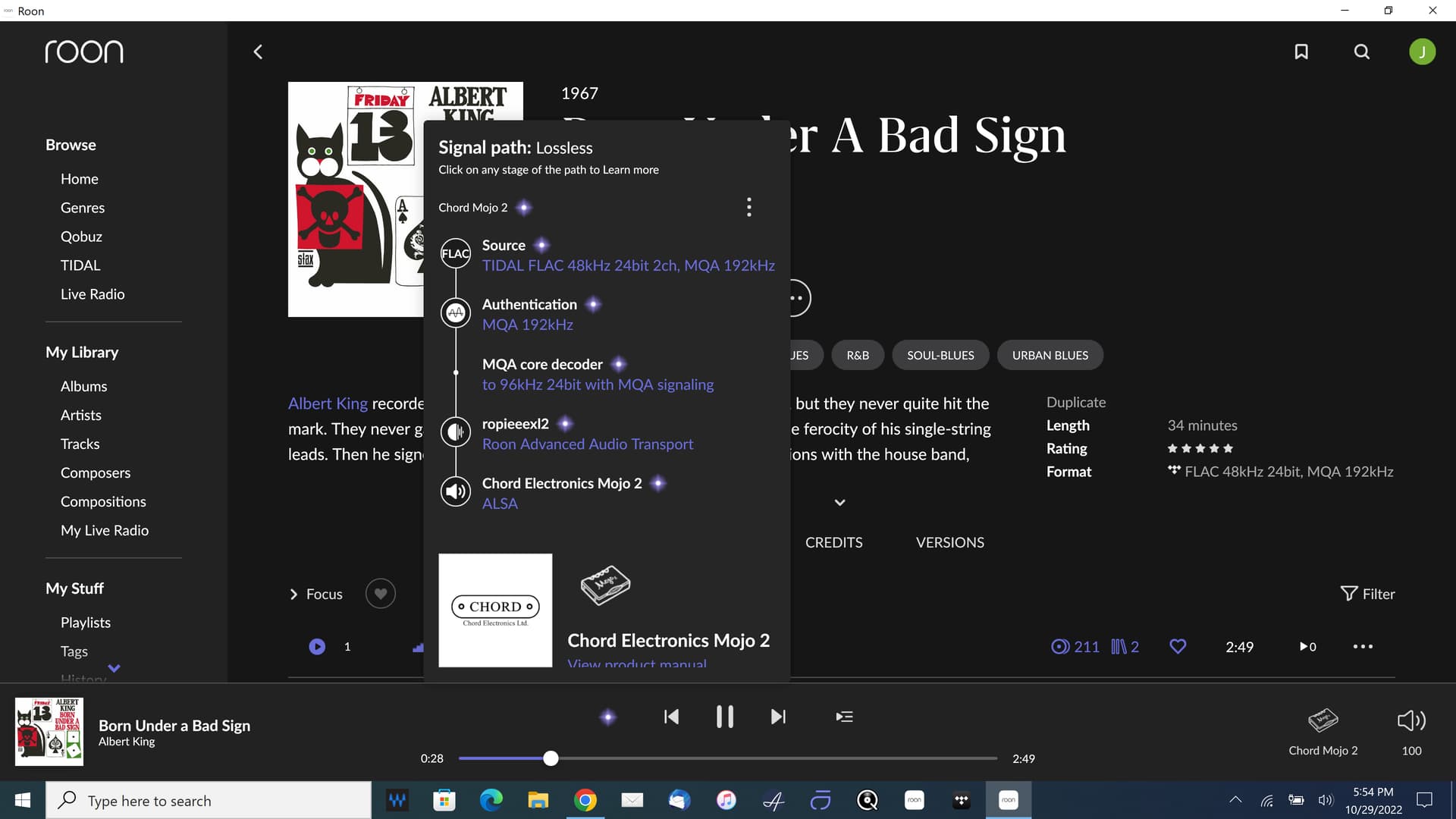The height and width of the screenshot is (819, 1456).
Task: Click the MQA core decoder 96kHz link
Action: [x=598, y=384]
